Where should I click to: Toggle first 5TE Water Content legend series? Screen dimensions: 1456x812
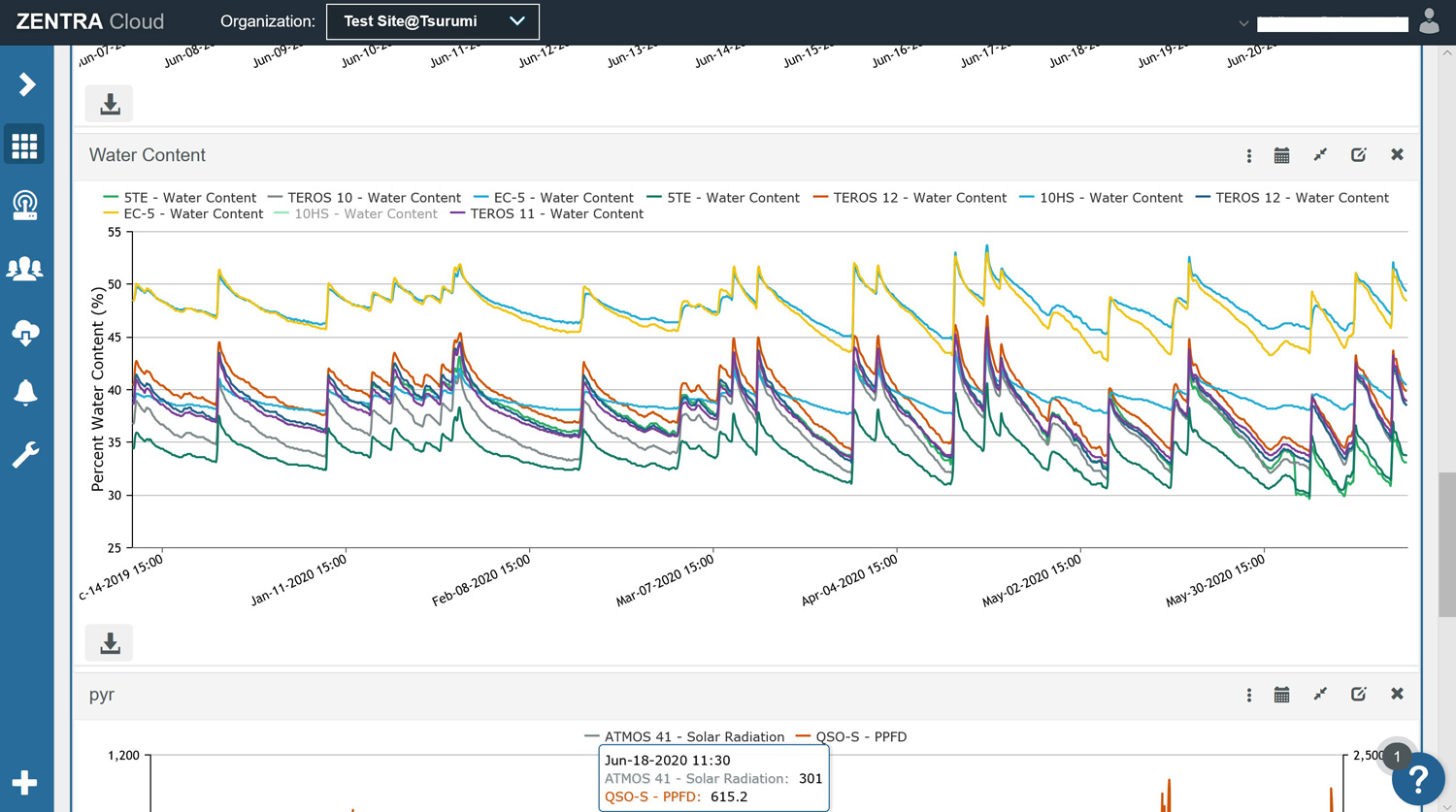(180, 198)
